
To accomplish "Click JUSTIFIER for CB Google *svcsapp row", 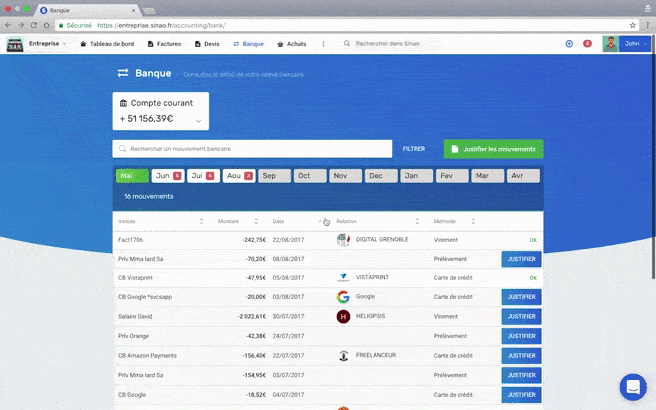I will pyautogui.click(x=521, y=297).
